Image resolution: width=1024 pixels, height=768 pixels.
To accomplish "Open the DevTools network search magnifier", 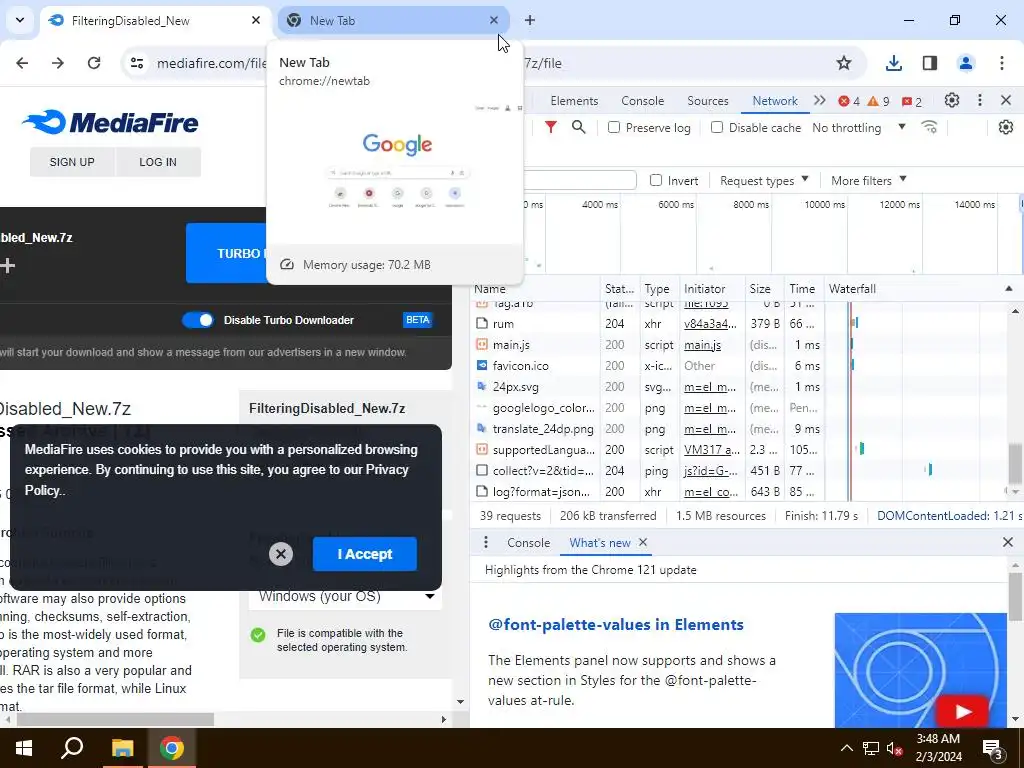I will [x=579, y=127].
